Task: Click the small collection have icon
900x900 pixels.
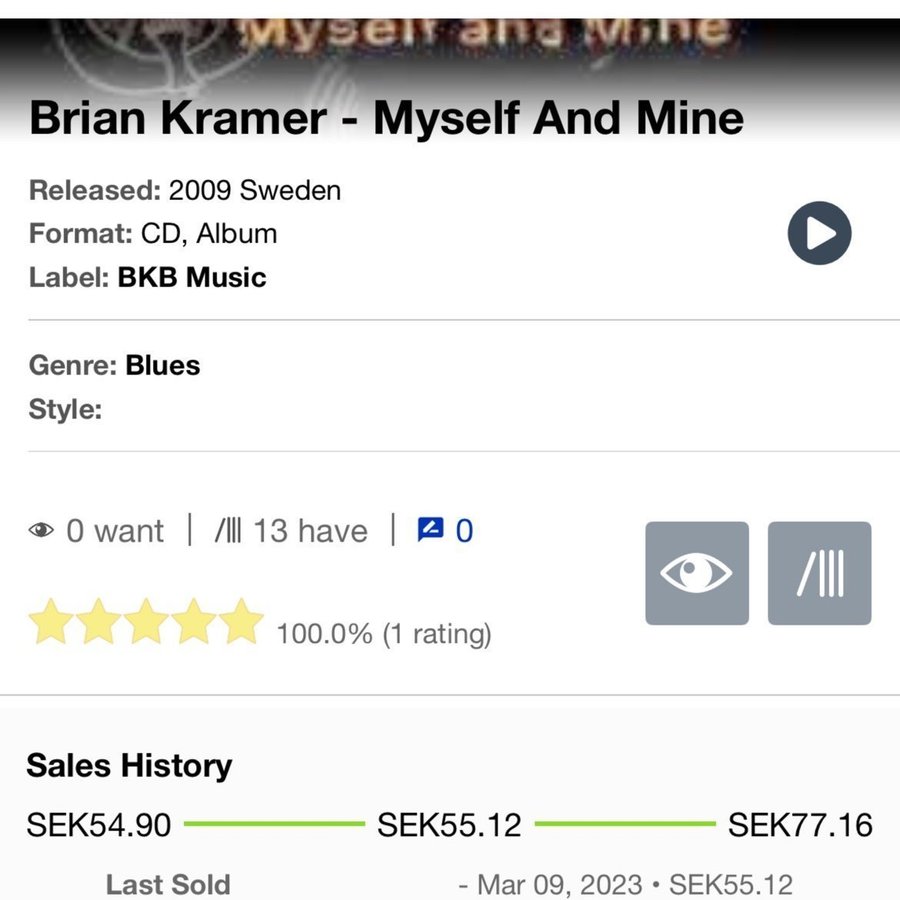Action: click(227, 530)
